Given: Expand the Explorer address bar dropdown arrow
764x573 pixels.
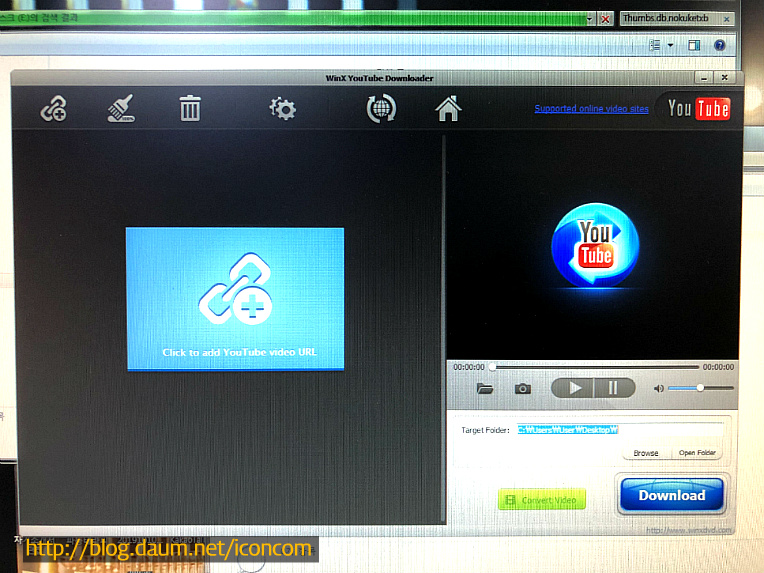Looking at the screenshot, I should tap(590, 19).
